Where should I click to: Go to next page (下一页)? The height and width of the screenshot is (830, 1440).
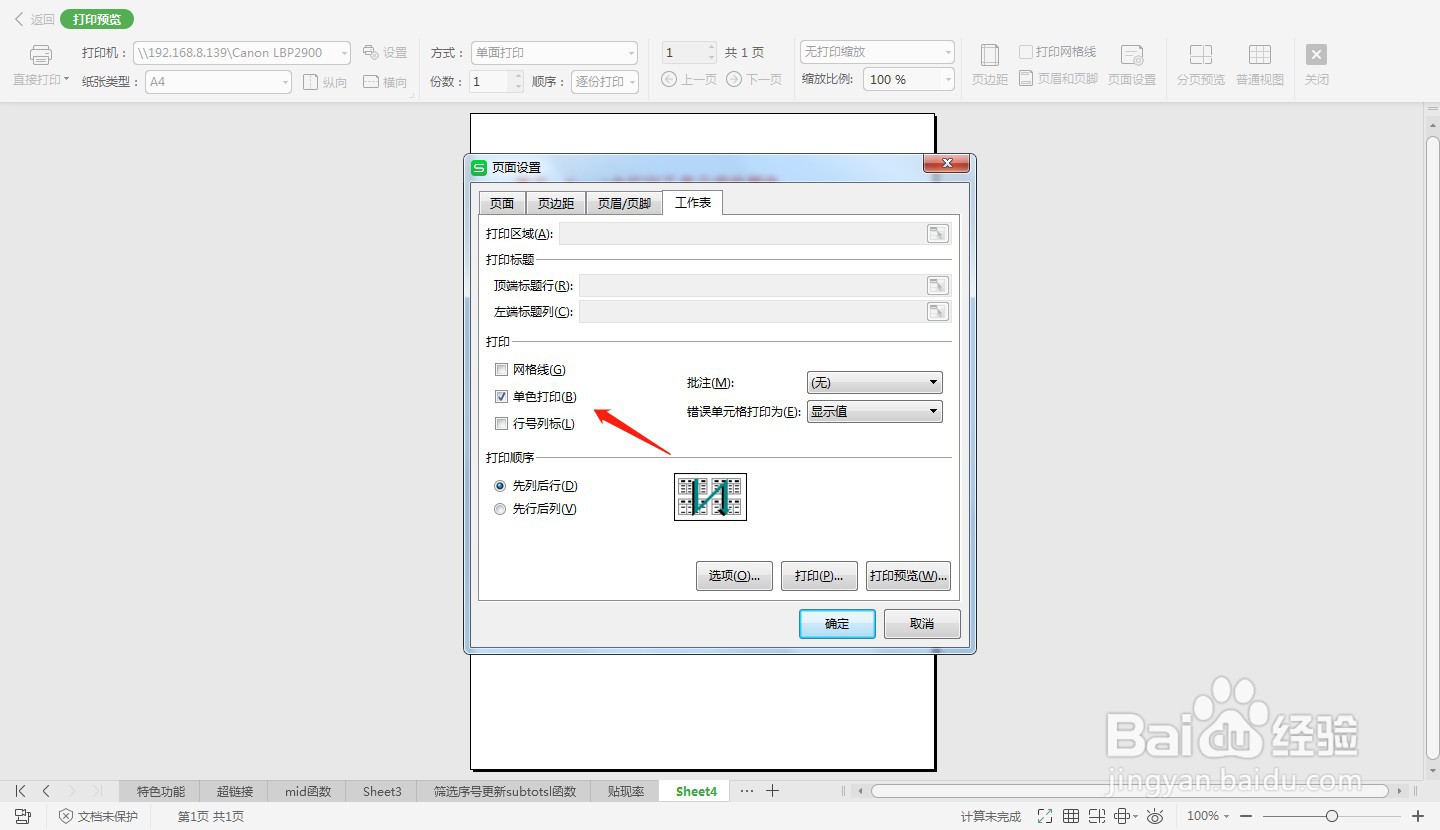tap(754, 79)
